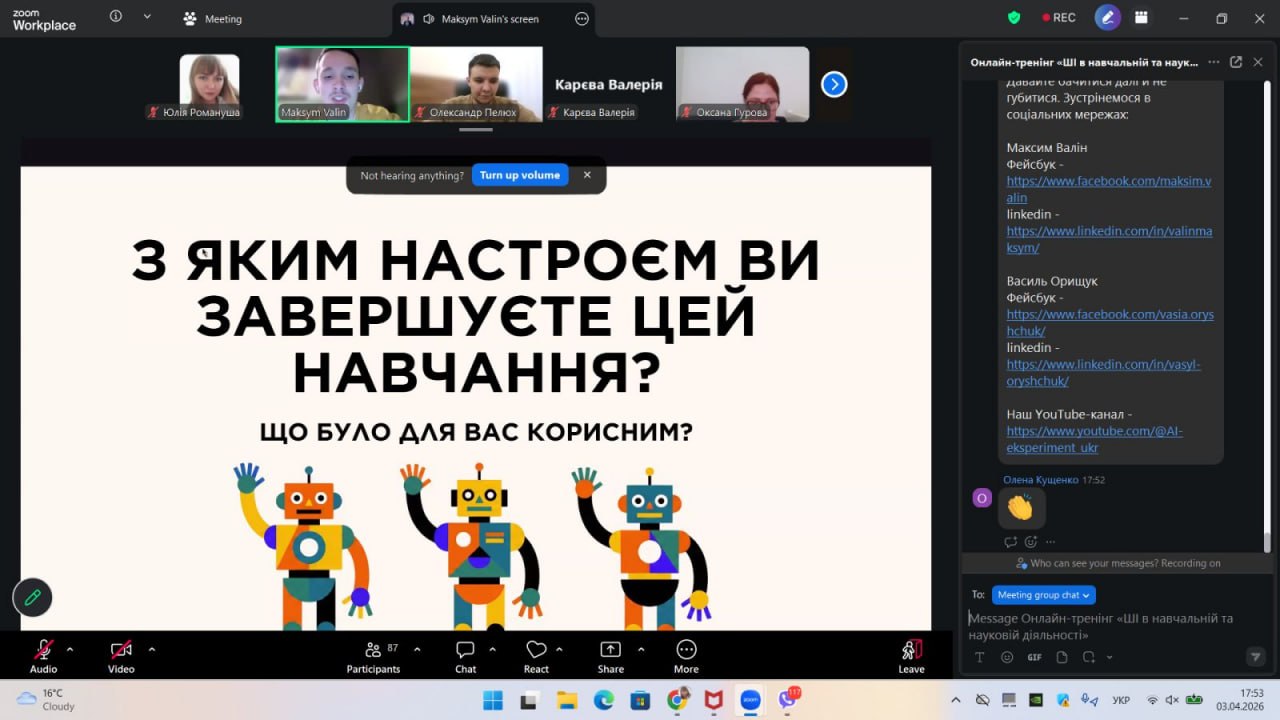Open the meeting information icon
Viewport: 1280px width, 720px height.
116,17
